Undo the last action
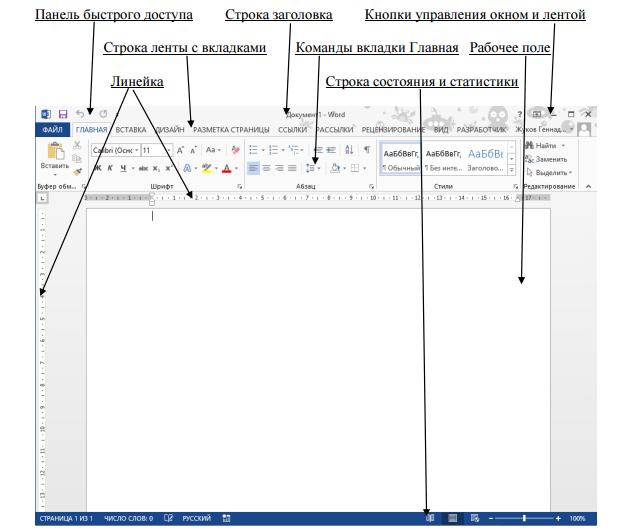The width and height of the screenshot is (637, 530). 80,114
